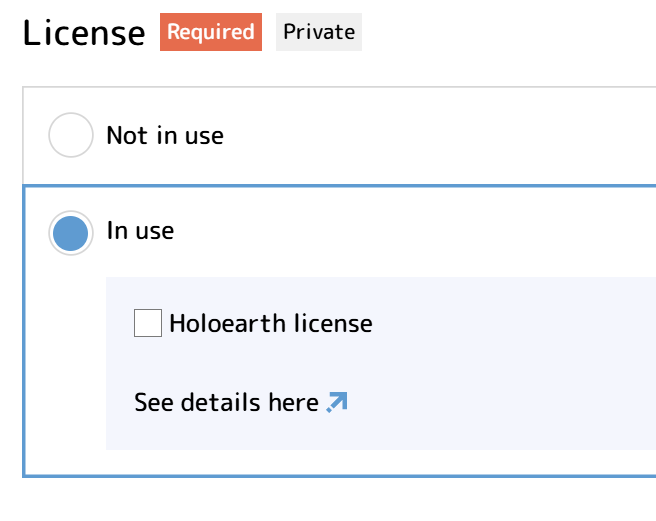This screenshot has height=521, width=656.
Task: Click the orange "Required" badge
Action: tap(210, 32)
